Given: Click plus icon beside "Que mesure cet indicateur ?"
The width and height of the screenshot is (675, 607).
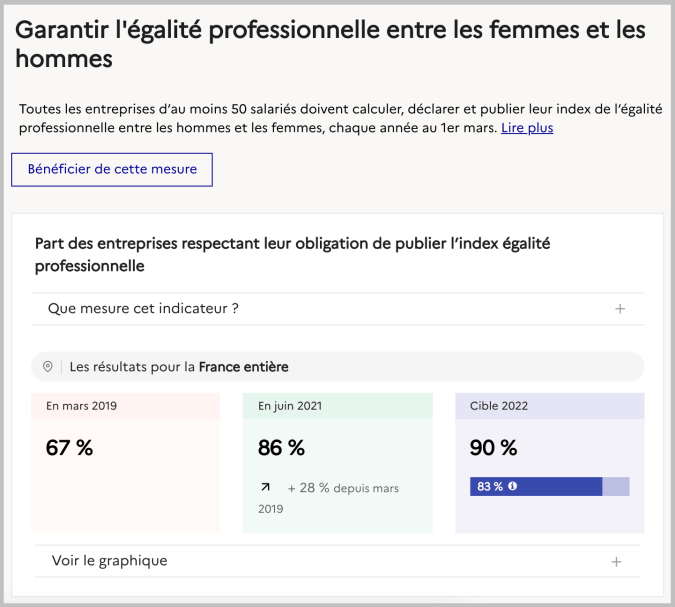Looking at the screenshot, I should (620, 309).
